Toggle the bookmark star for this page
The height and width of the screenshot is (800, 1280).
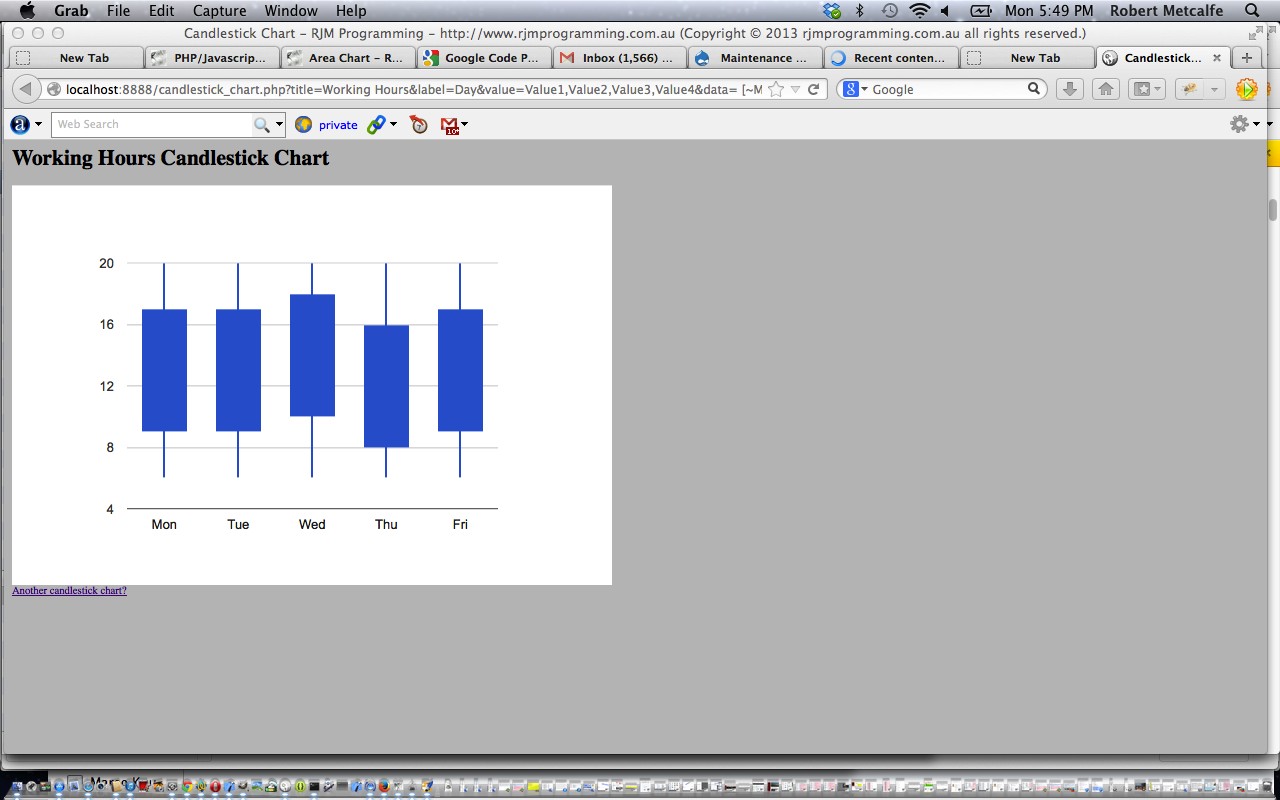775,89
